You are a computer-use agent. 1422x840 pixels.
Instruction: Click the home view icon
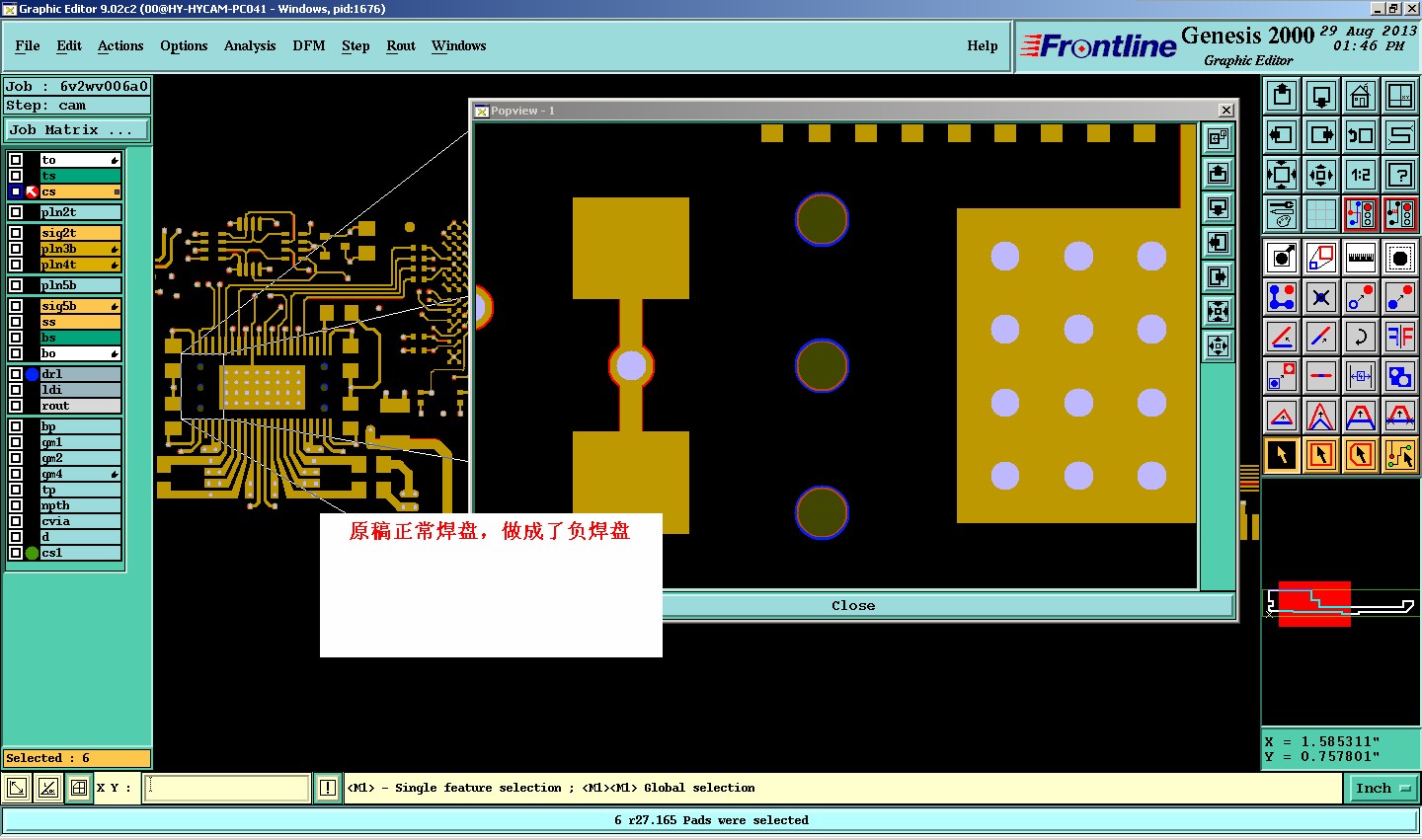[1361, 96]
